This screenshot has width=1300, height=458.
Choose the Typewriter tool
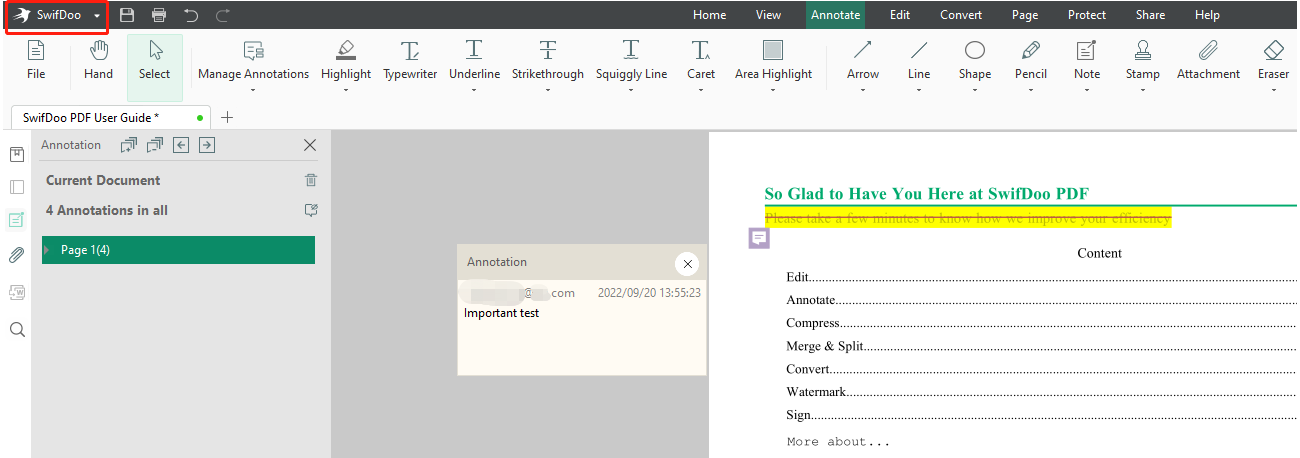pos(410,61)
